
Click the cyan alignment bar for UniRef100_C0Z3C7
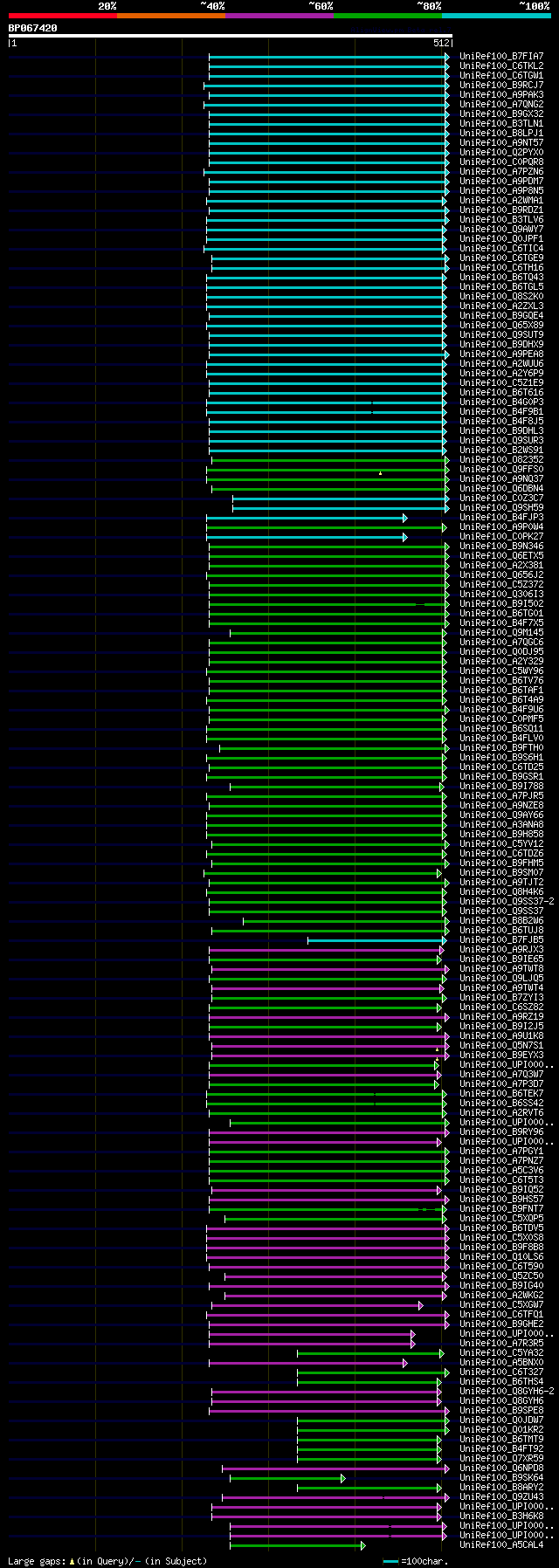pyautogui.click(x=341, y=499)
